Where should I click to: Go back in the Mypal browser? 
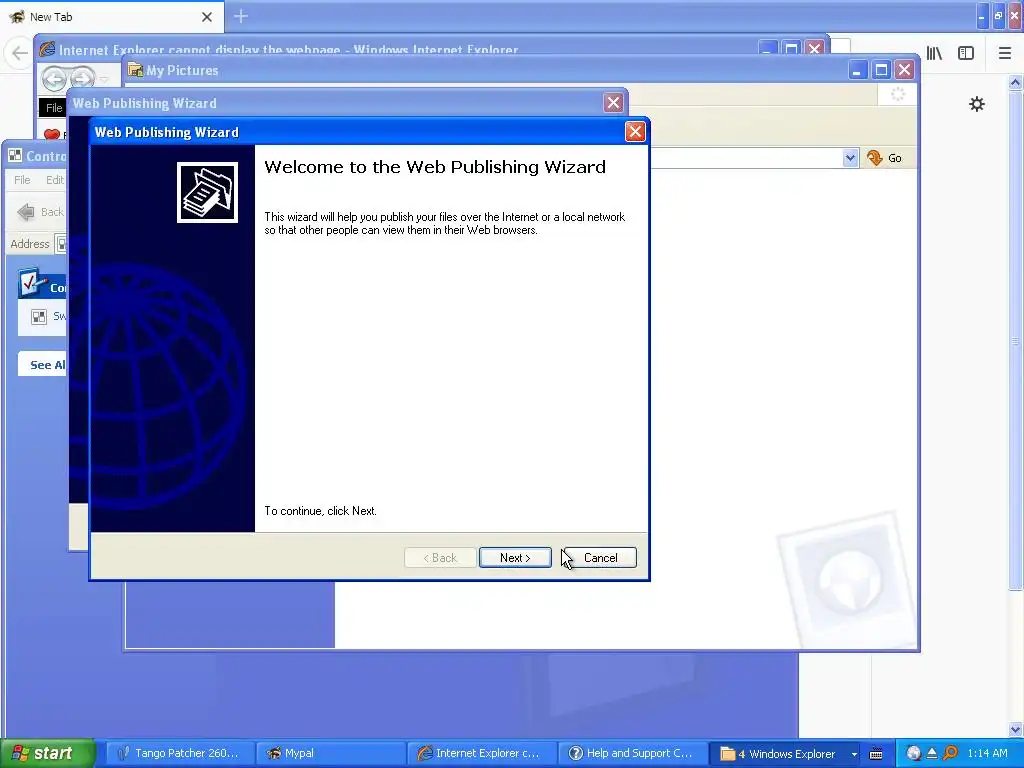20,53
